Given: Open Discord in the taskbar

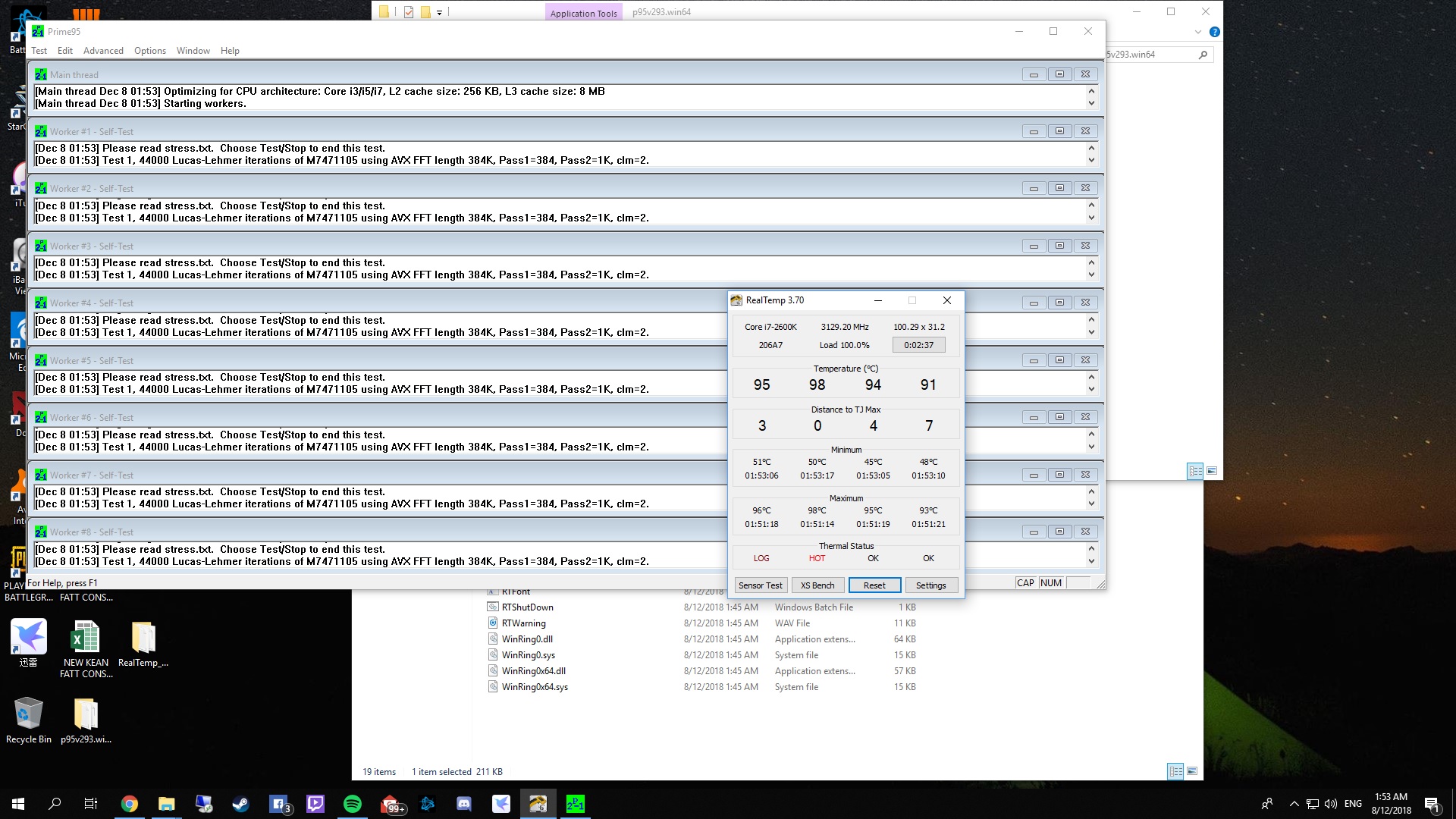Looking at the screenshot, I should pos(464,804).
